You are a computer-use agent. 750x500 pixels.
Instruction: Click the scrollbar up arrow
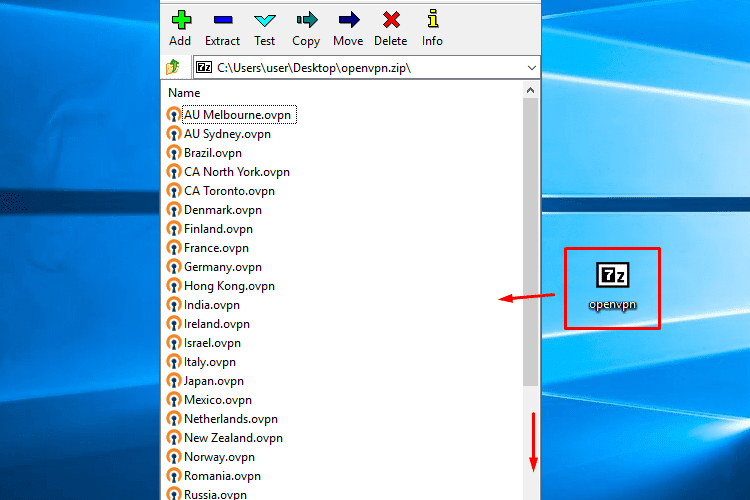[530, 90]
